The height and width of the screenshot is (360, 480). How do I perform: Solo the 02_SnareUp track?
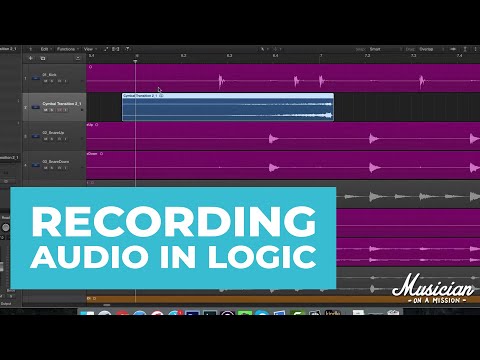pyautogui.click(x=52, y=139)
